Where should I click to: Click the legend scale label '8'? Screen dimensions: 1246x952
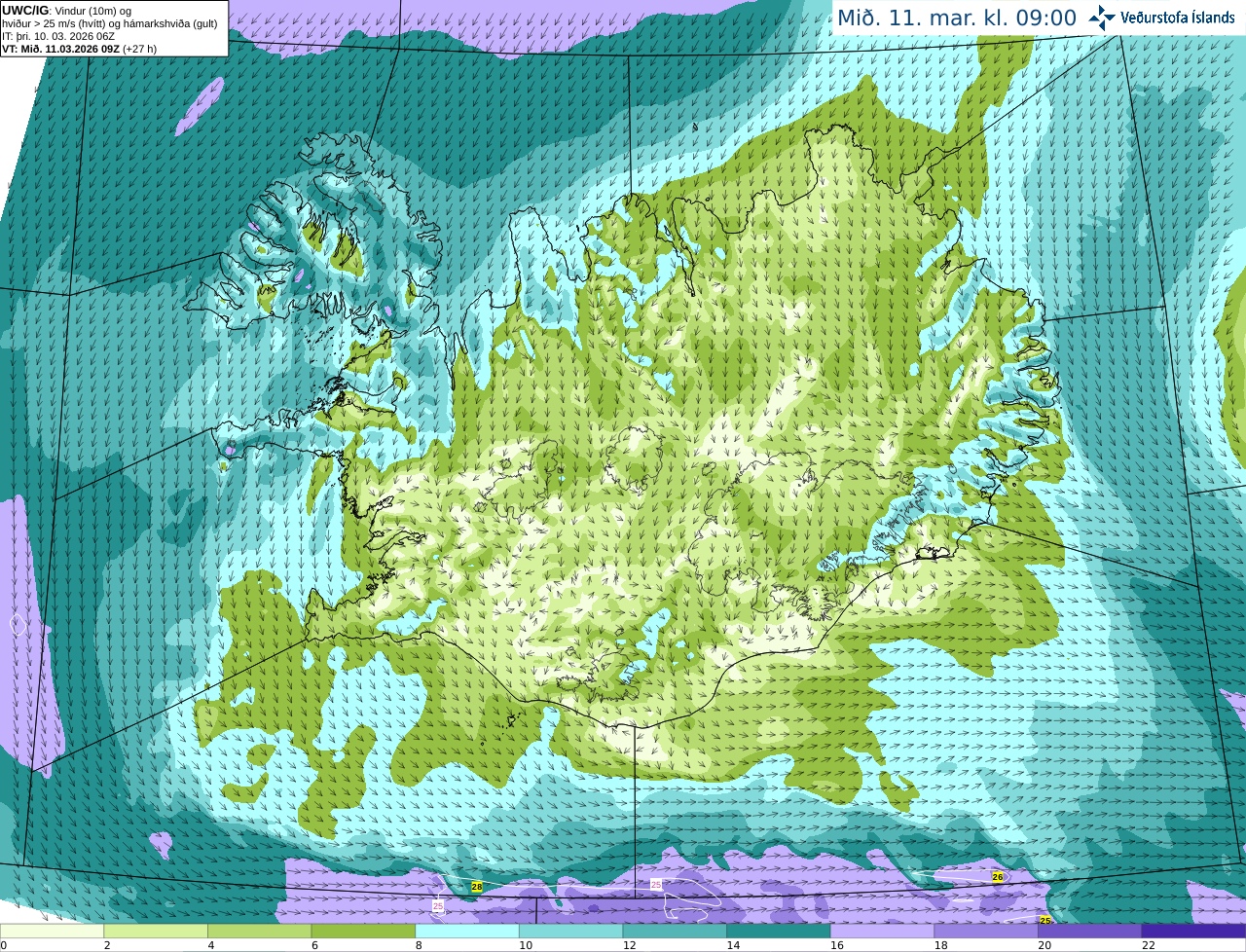tap(419, 945)
